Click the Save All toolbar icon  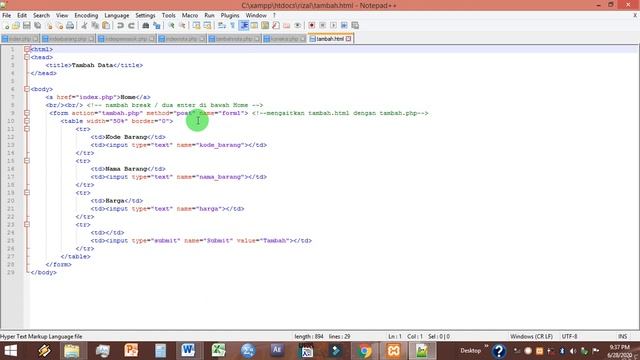pyautogui.click(x=38, y=25)
